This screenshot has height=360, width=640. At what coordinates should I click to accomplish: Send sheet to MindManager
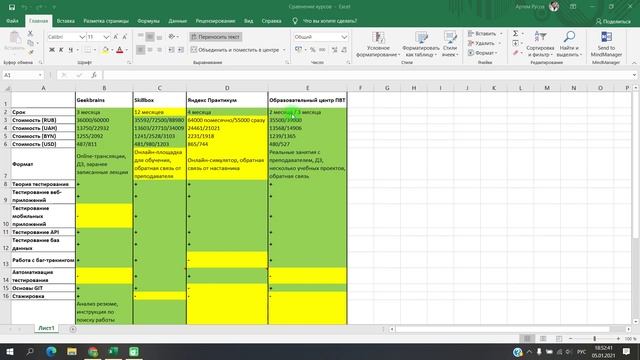click(606, 44)
